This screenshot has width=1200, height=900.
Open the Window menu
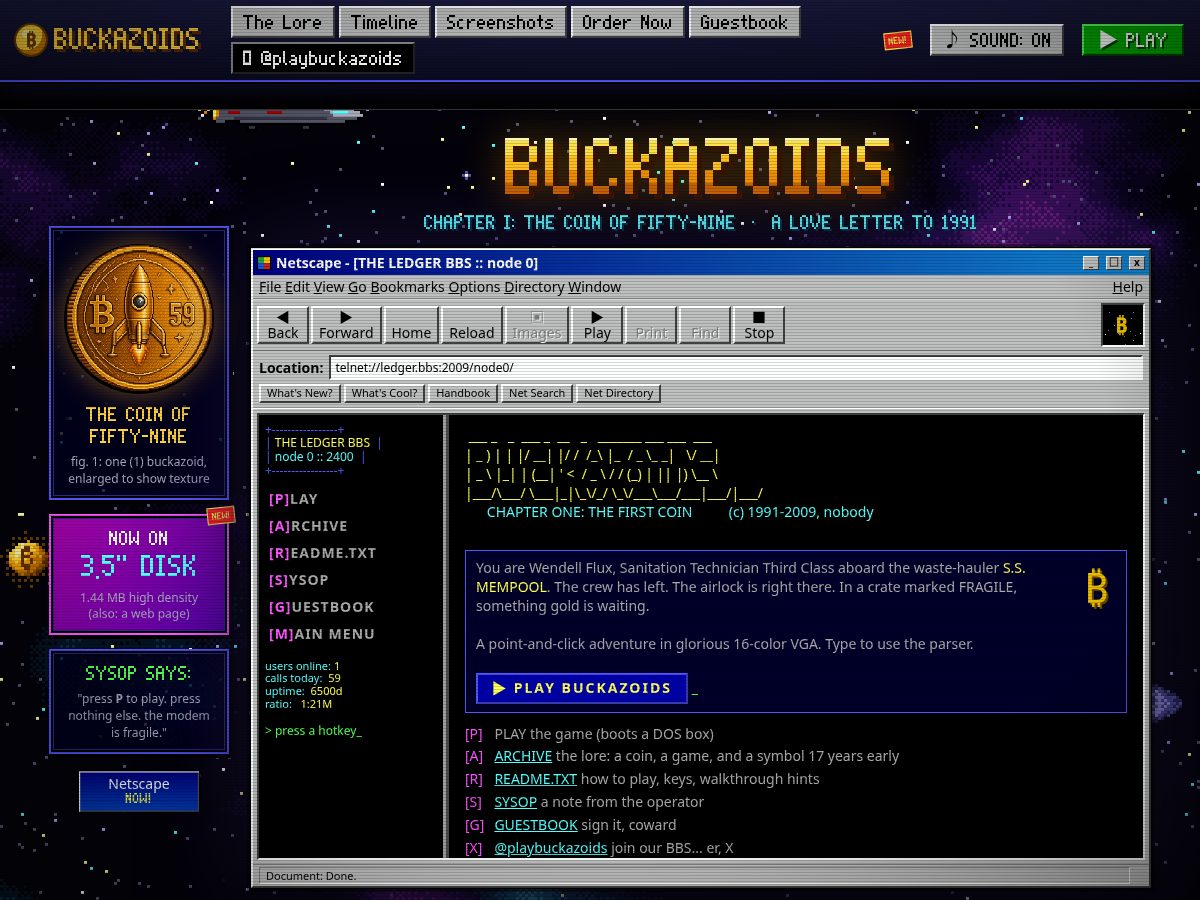(595, 287)
